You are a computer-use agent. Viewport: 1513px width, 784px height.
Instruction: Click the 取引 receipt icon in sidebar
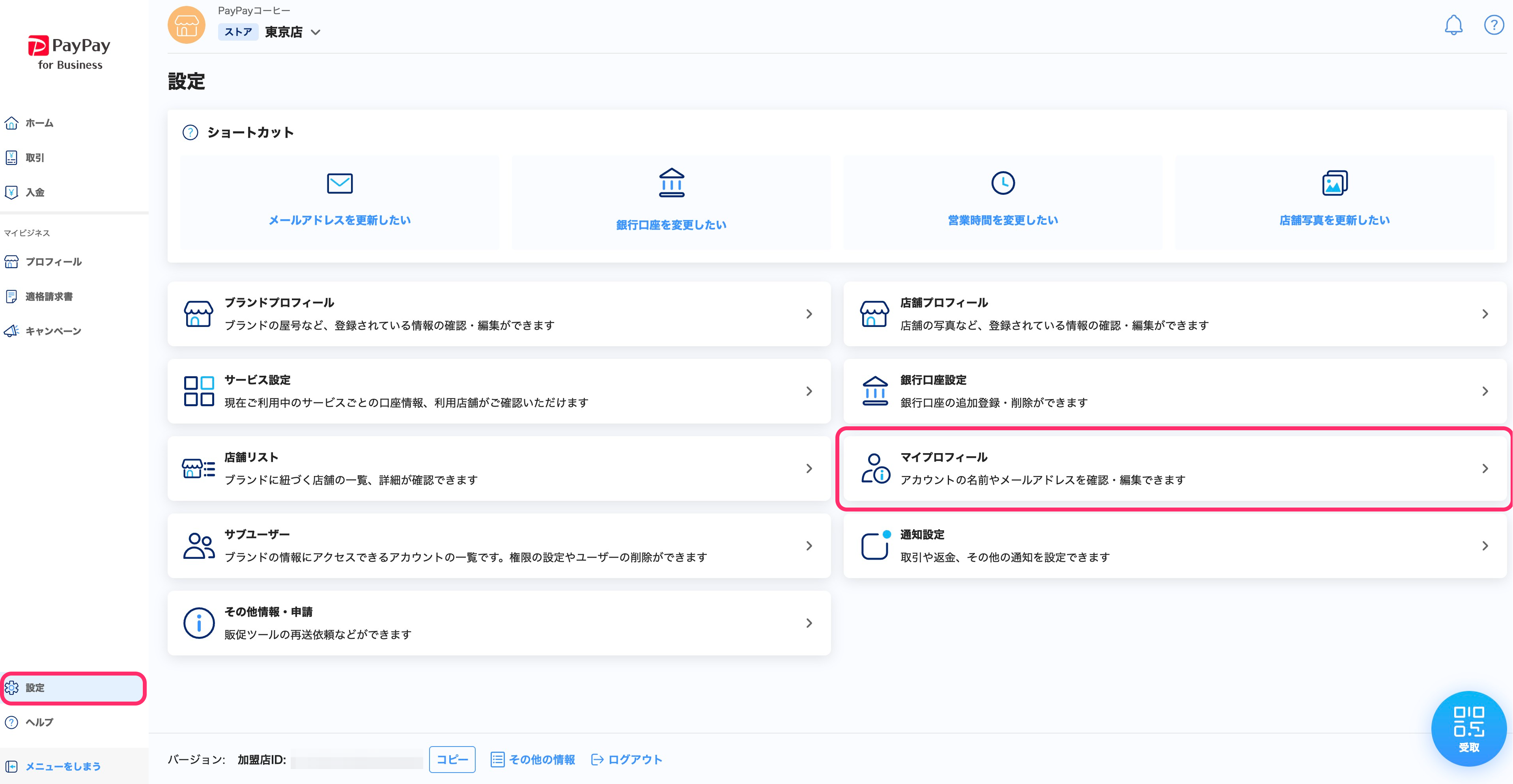[x=11, y=157]
